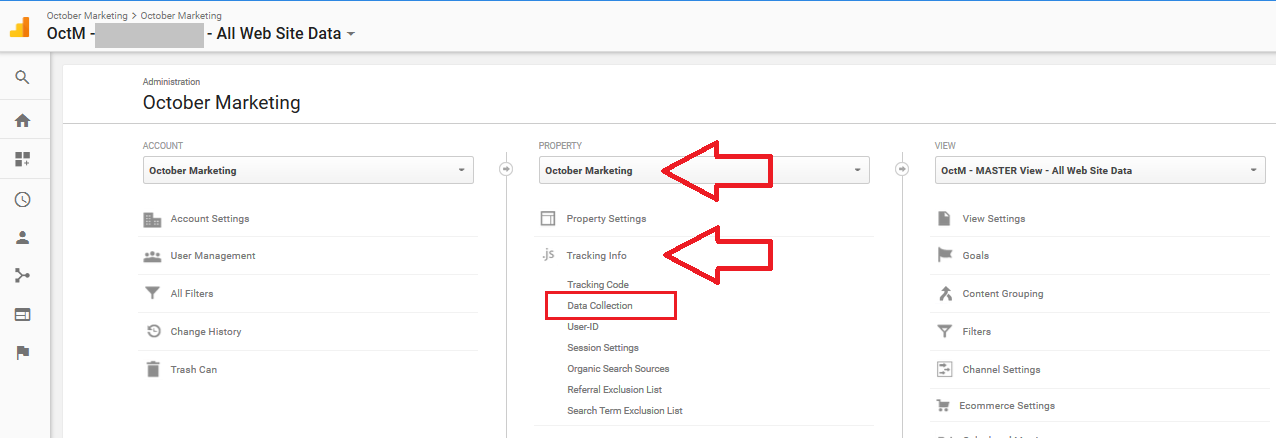The height and width of the screenshot is (438, 1276).
Task: Click the Trash Can bin icon
Action: (x=153, y=369)
